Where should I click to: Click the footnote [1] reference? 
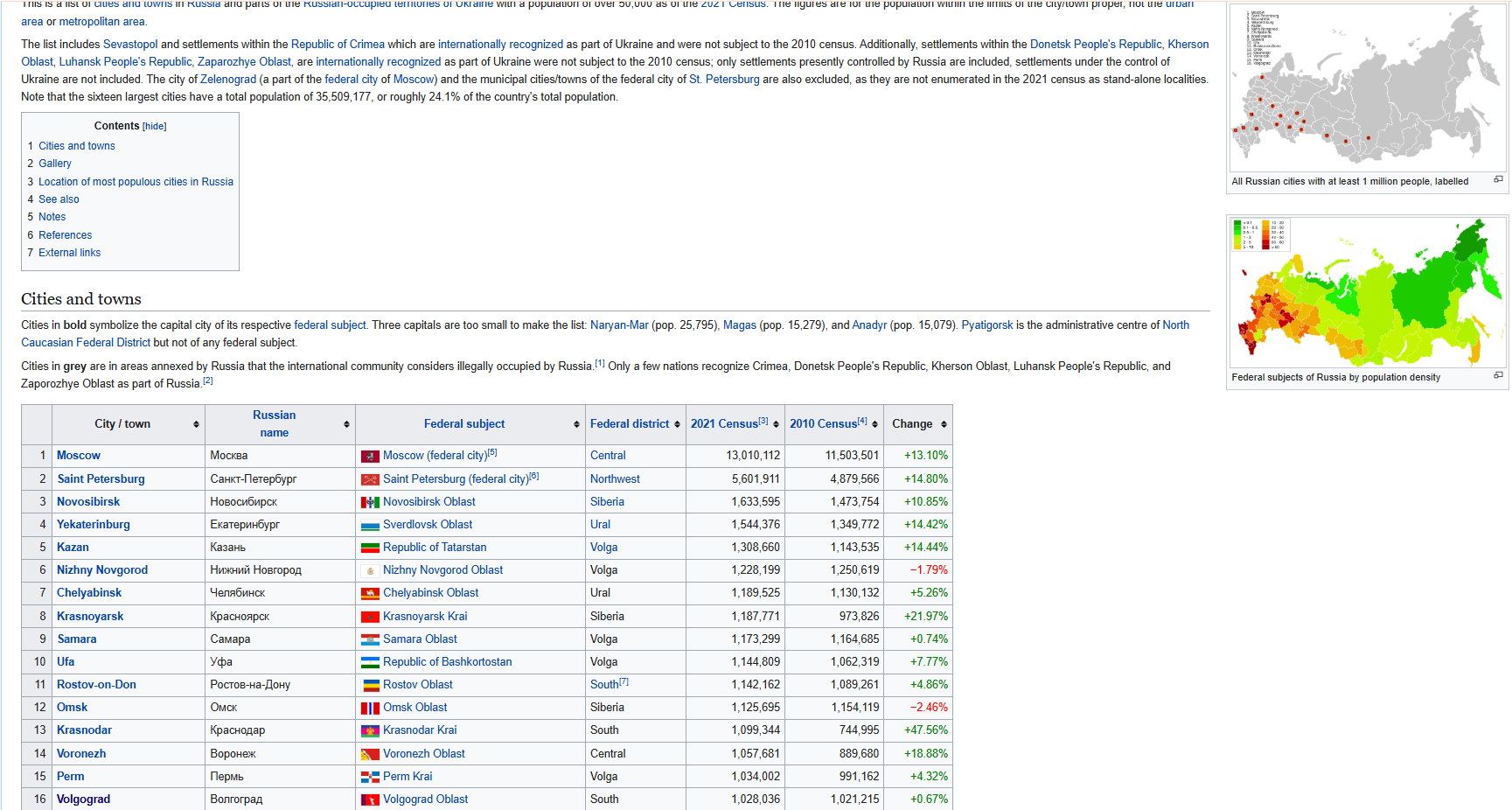[x=600, y=363]
